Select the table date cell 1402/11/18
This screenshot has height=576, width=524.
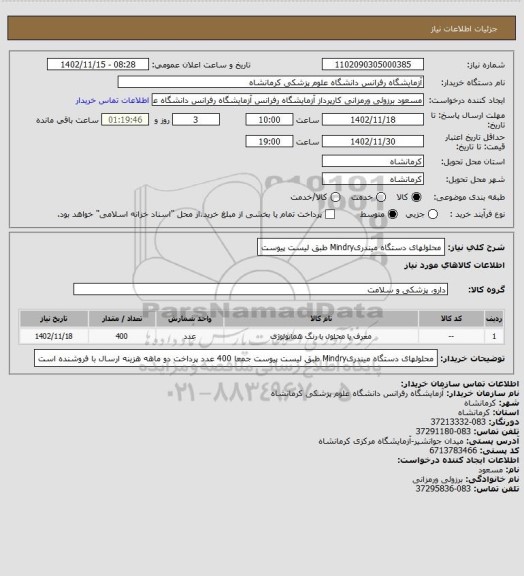point(54,336)
